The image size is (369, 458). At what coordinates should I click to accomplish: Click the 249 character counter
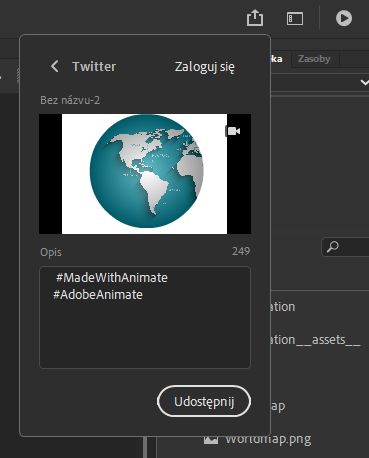(241, 251)
